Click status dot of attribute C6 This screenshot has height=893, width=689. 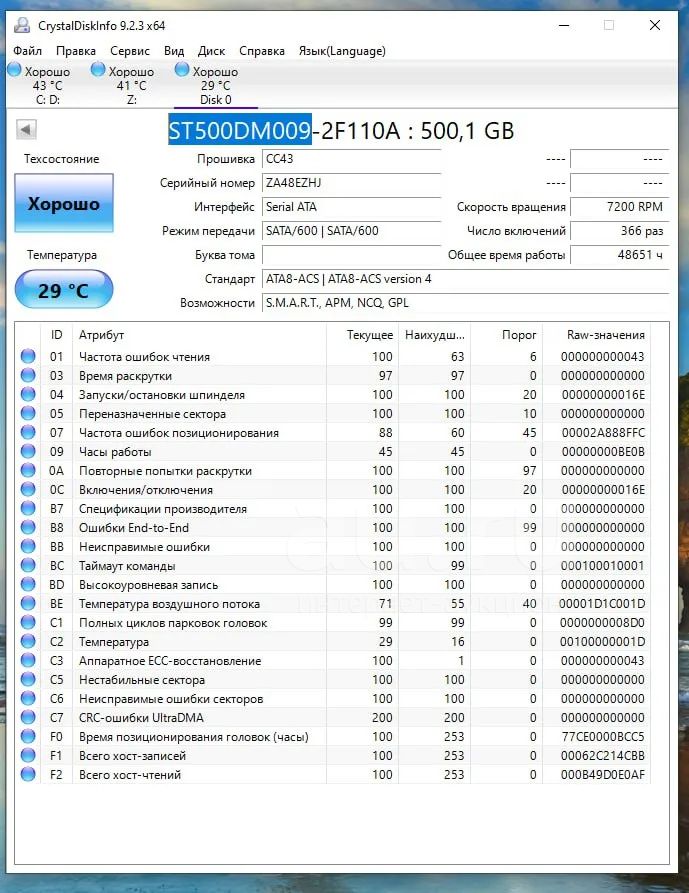(28, 698)
